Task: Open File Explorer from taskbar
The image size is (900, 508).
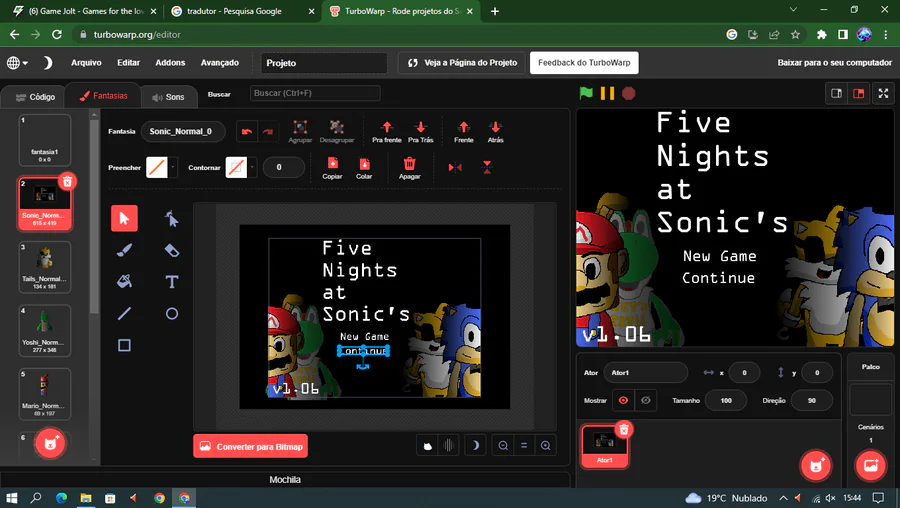Action: tap(86, 498)
